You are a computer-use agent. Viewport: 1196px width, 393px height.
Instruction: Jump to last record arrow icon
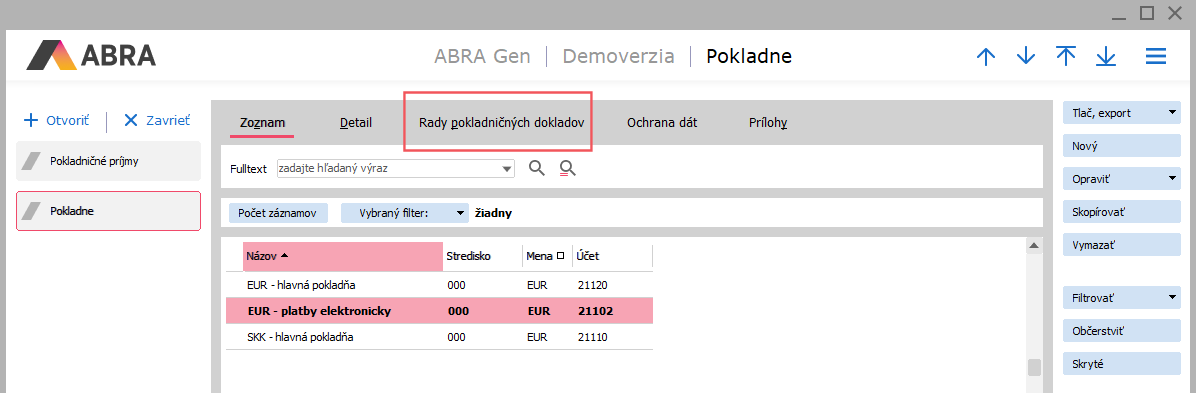click(x=1105, y=56)
